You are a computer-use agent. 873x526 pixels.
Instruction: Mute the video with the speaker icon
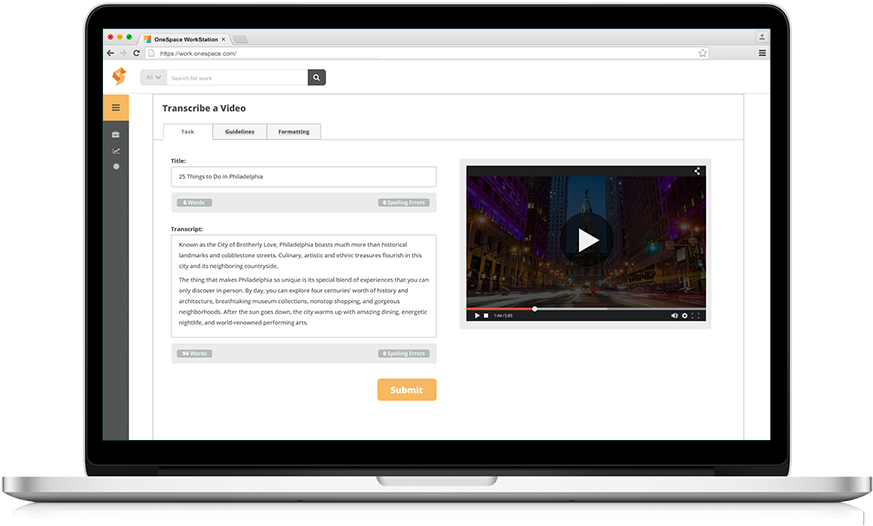(x=674, y=316)
